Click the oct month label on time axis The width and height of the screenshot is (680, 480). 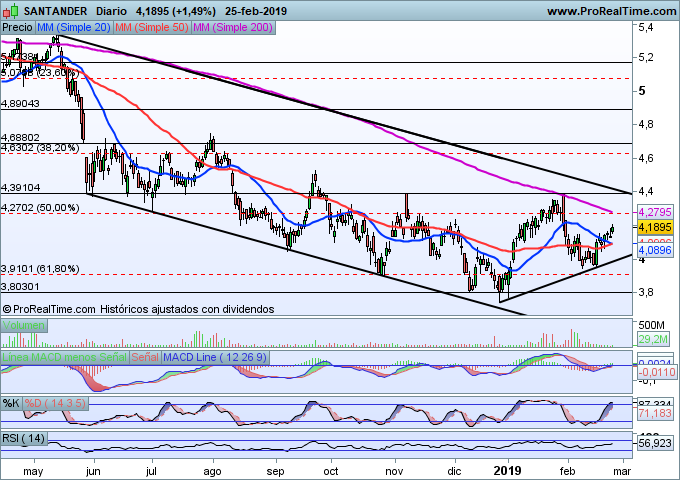coord(331,471)
